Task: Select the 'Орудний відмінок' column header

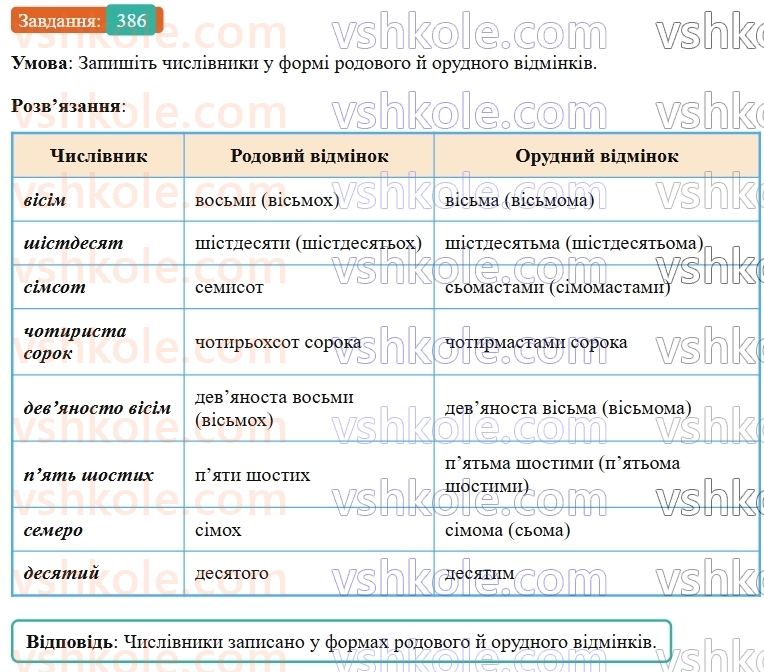Action: (x=596, y=156)
